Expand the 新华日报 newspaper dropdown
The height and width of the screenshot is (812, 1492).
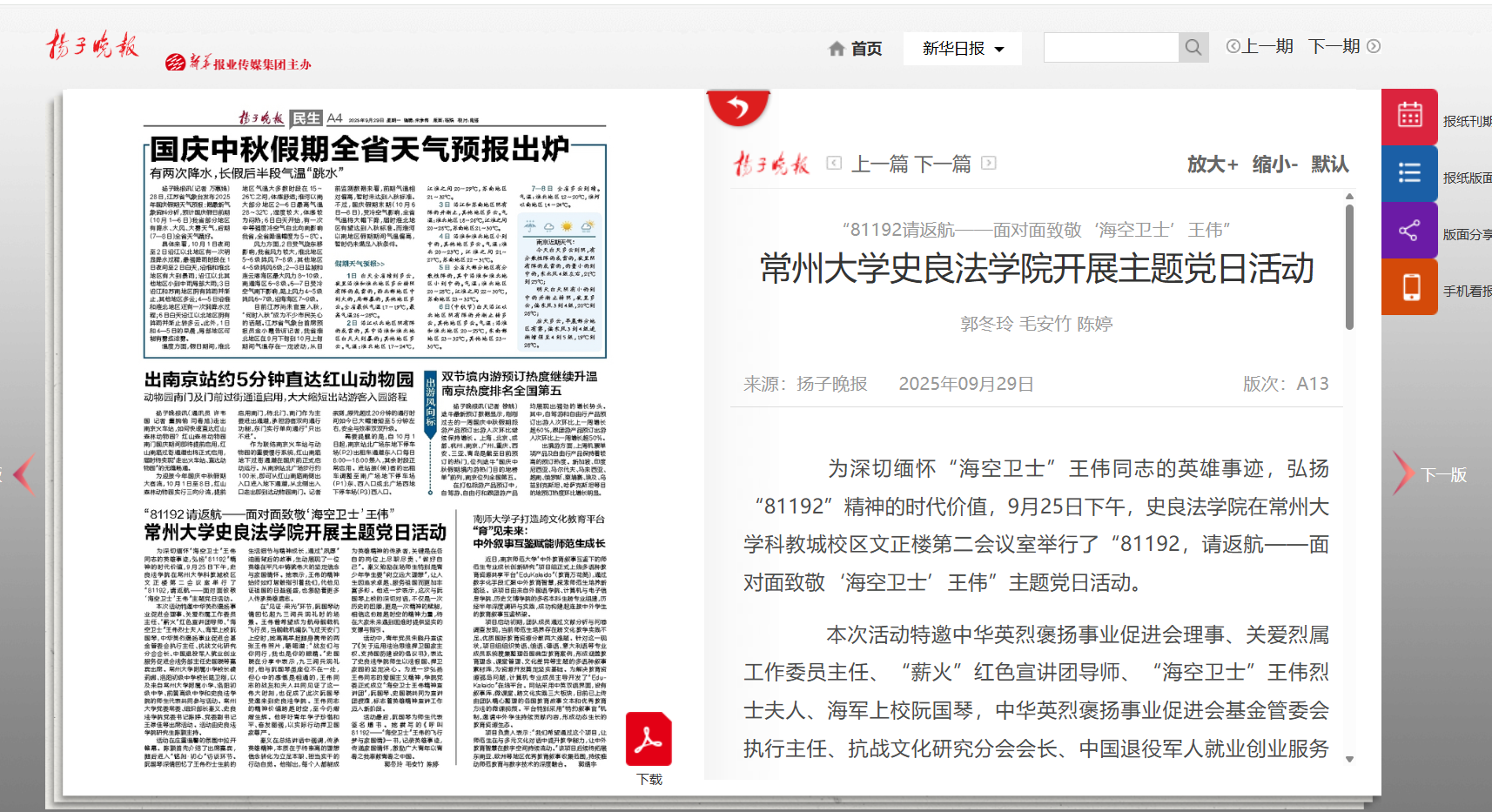(962, 49)
